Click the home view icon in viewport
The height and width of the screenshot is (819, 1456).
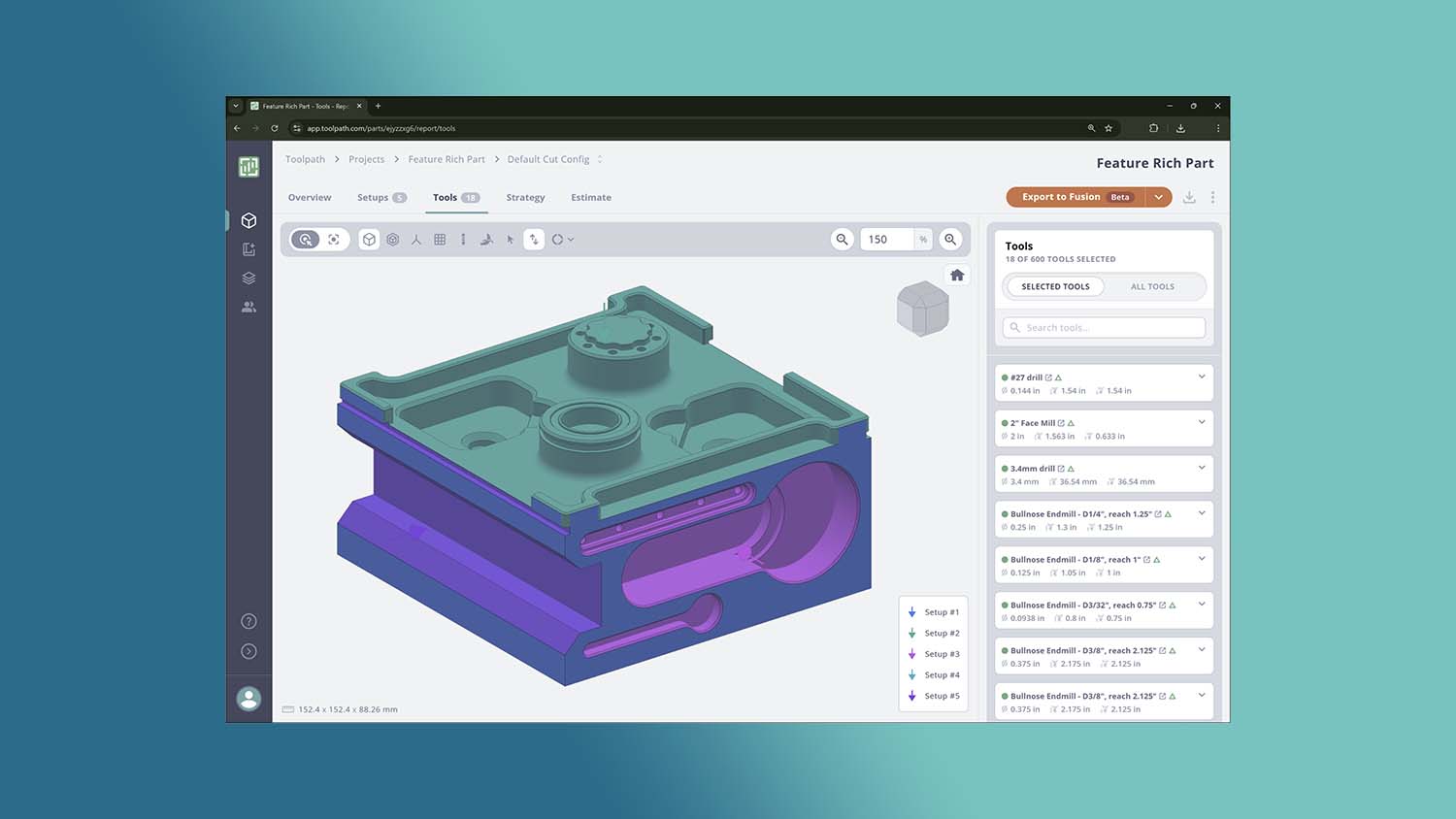pos(957,276)
